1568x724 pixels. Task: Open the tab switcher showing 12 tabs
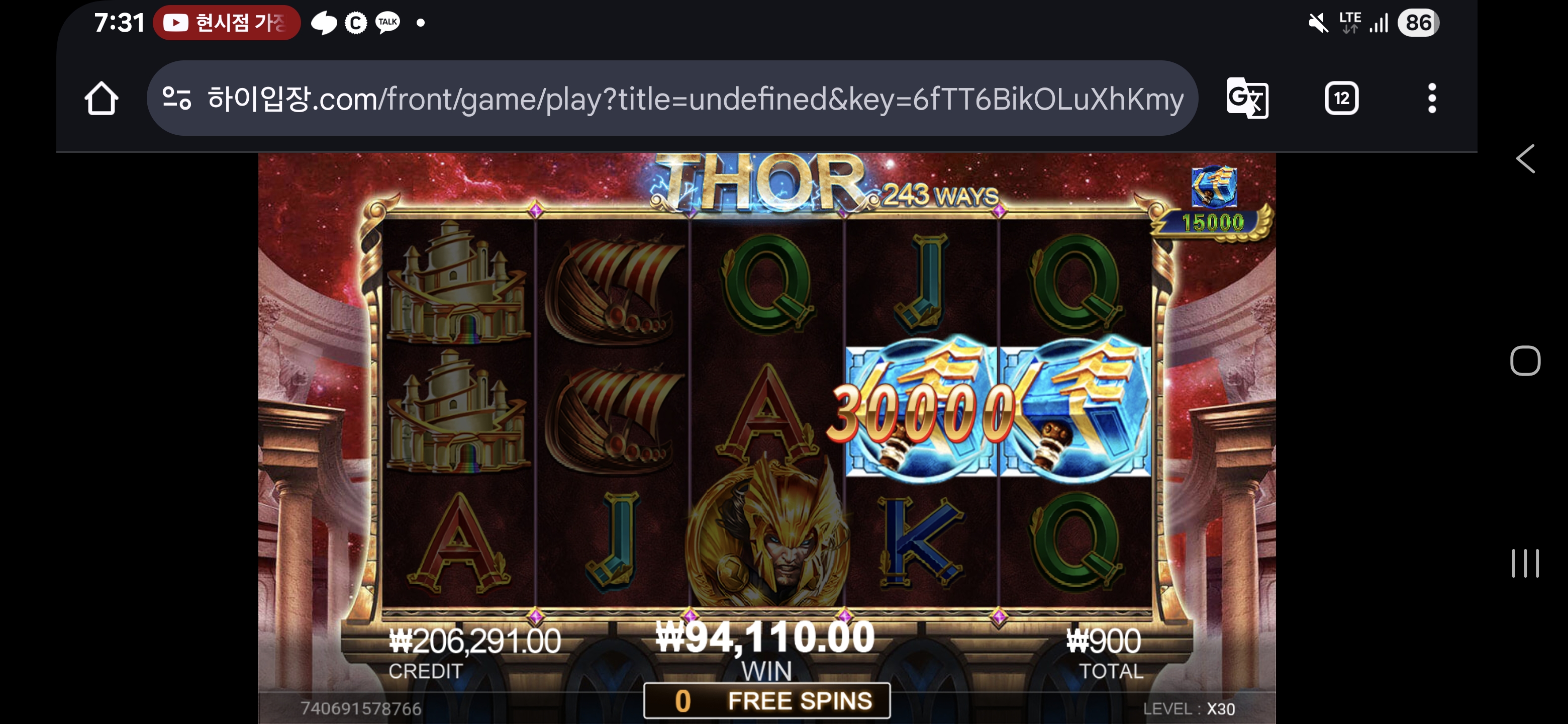point(1341,98)
